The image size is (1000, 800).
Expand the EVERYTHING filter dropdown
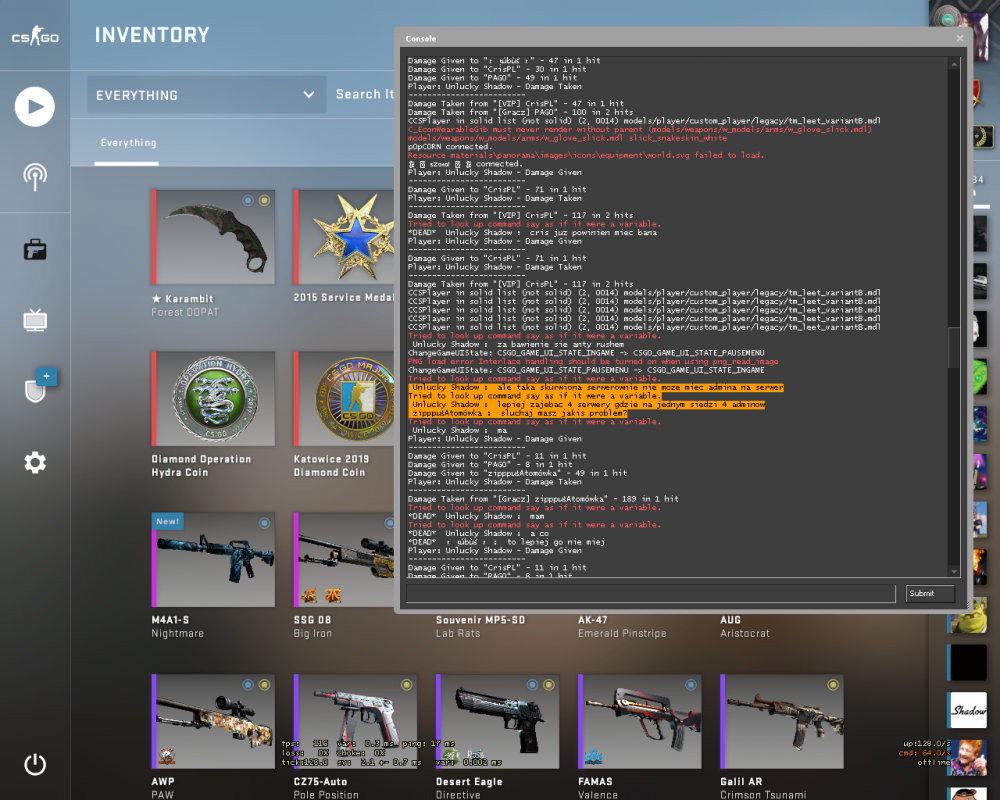click(x=207, y=95)
